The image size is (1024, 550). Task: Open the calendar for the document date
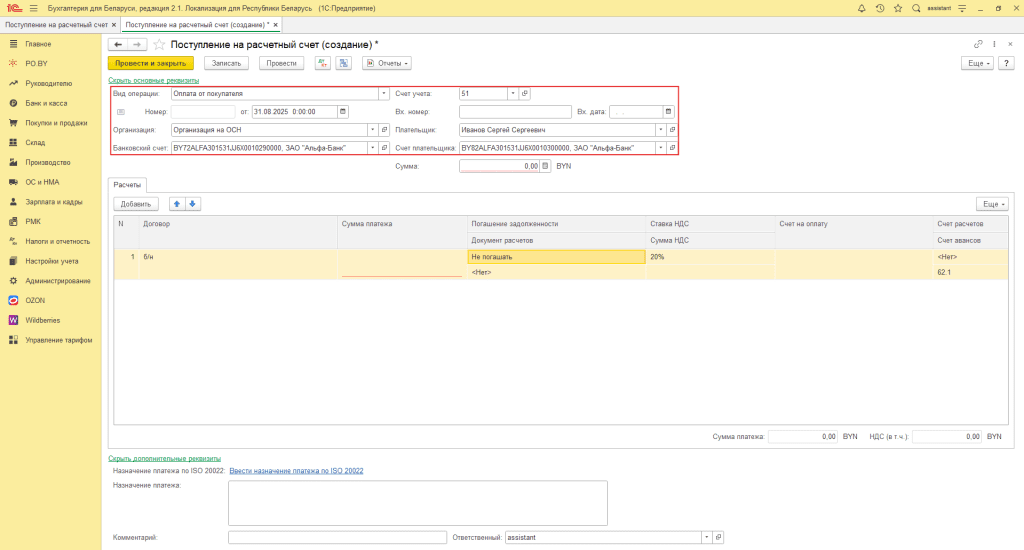tap(343, 112)
